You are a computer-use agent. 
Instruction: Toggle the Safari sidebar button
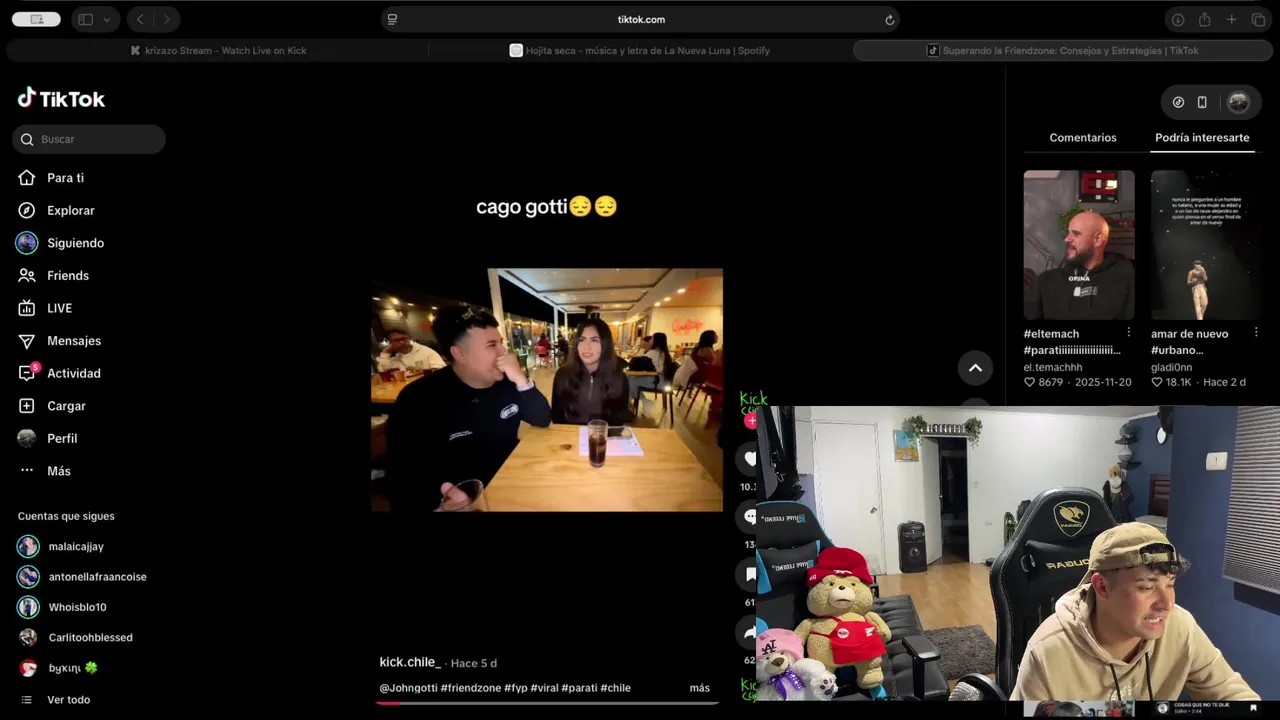click(x=86, y=19)
